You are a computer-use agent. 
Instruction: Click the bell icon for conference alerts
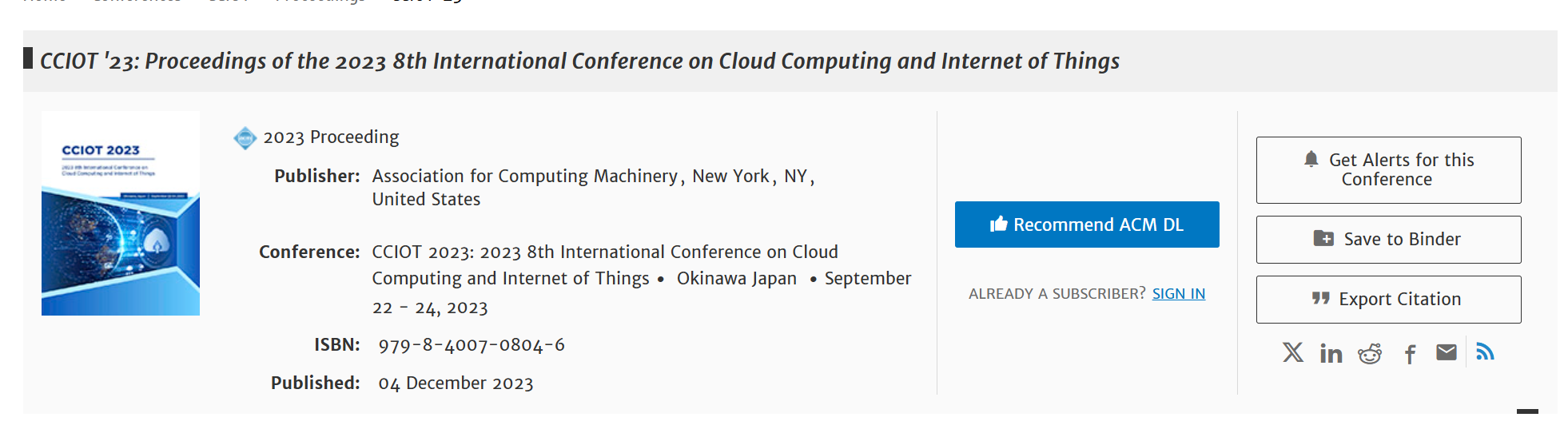pyautogui.click(x=1311, y=159)
